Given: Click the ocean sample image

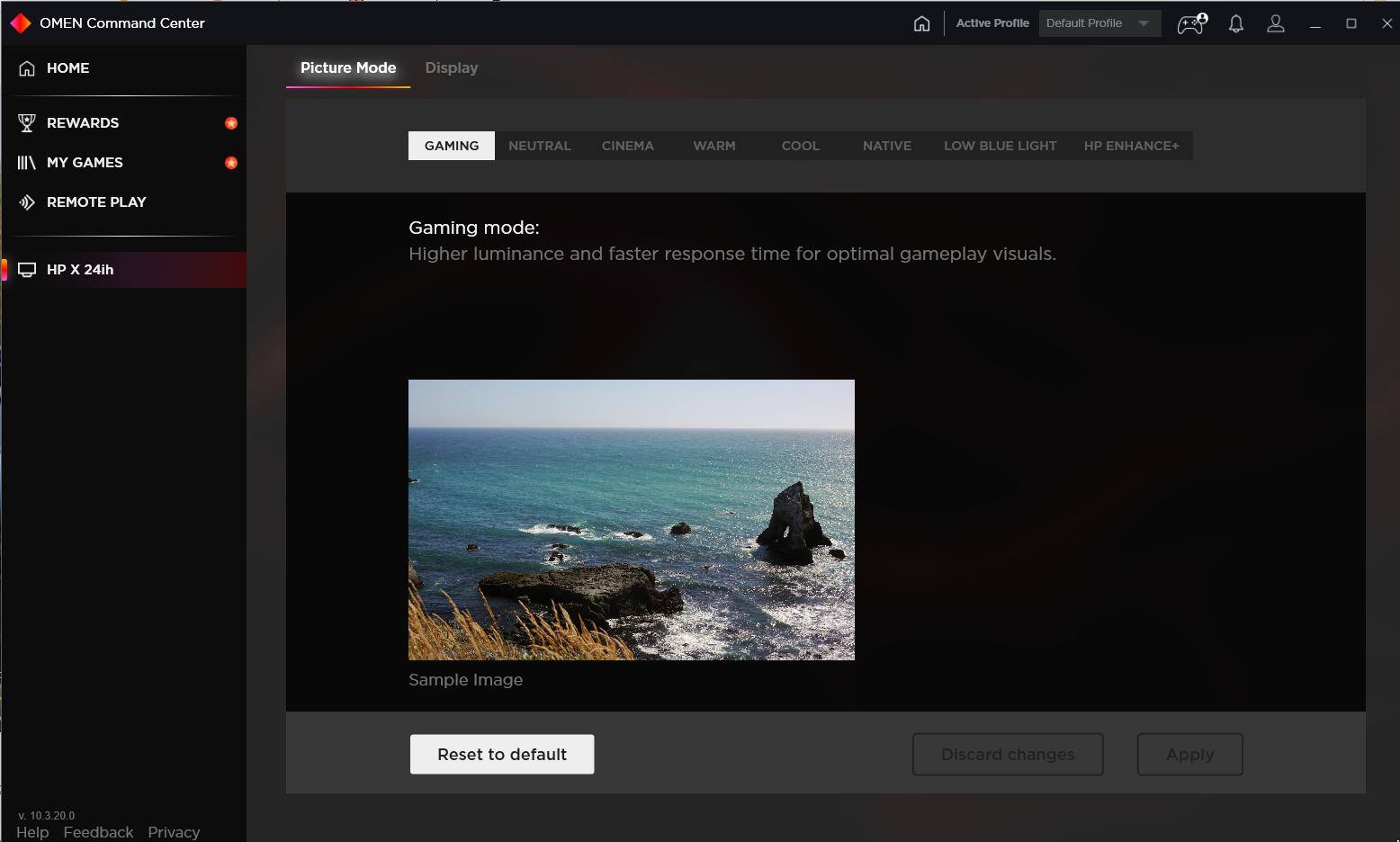Looking at the screenshot, I should click(x=631, y=519).
